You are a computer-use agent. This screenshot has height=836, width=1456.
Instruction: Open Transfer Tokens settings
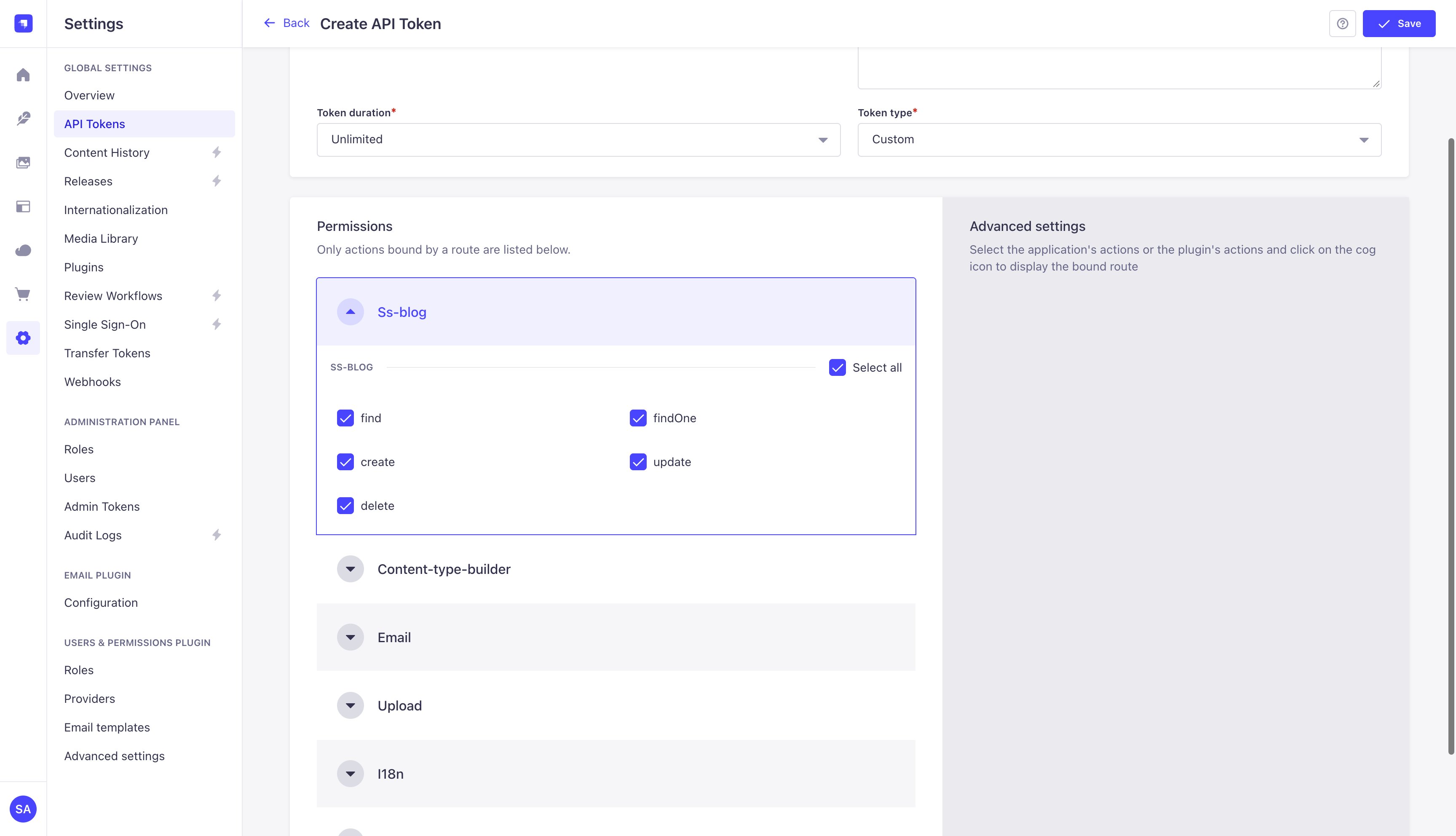pos(107,353)
